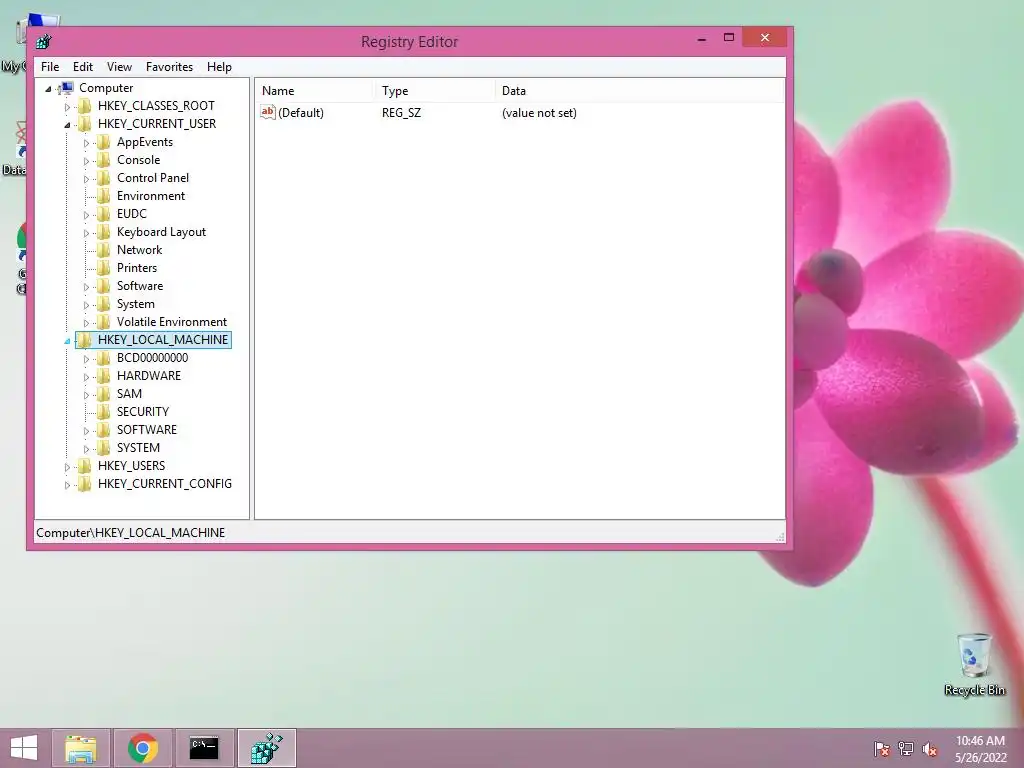Open the Favorites menu
The width and height of the screenshot is (1024, 768).
point(169,67)
